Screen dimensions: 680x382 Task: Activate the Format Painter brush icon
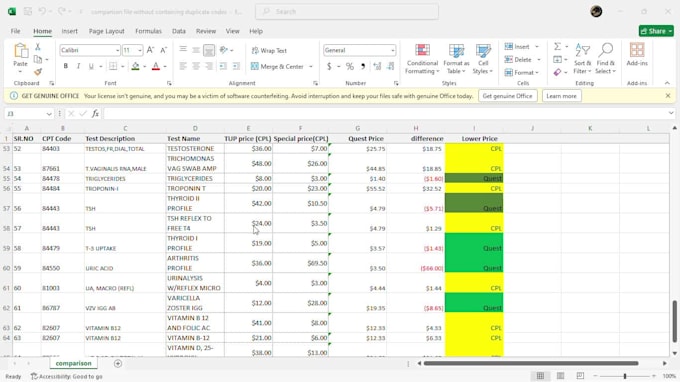tap(38, 72)
